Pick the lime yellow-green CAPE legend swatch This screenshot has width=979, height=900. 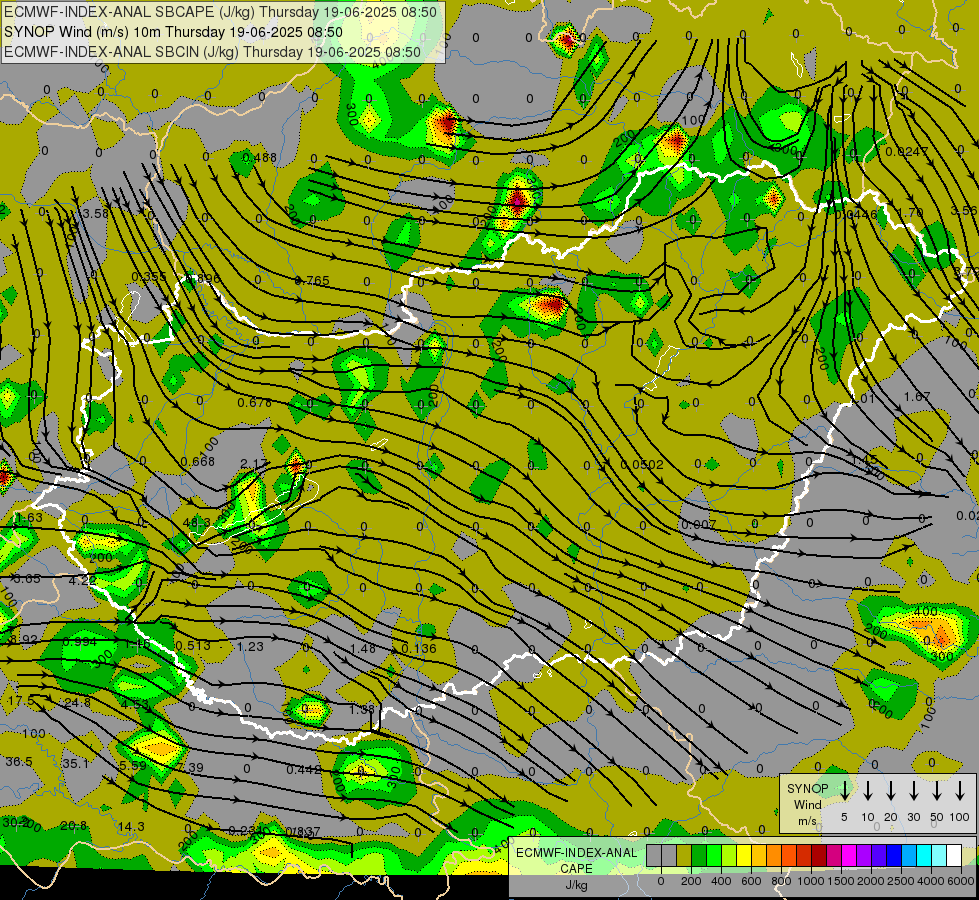coord(729,856)
